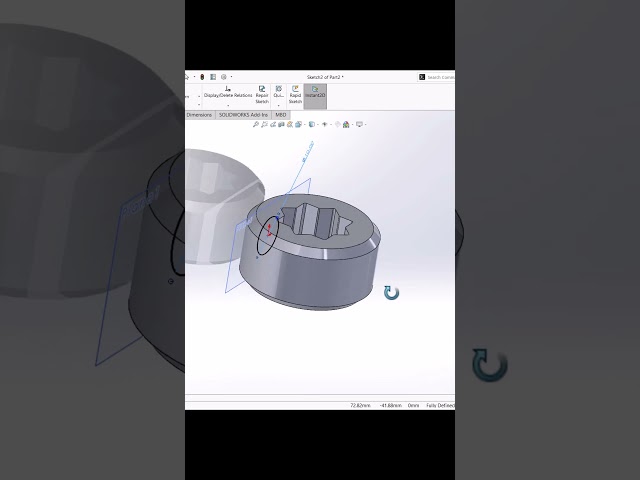640x480 pixels.
Task: Click the -41.88mm coordinate in status bar
Action: tap(391, 405)
